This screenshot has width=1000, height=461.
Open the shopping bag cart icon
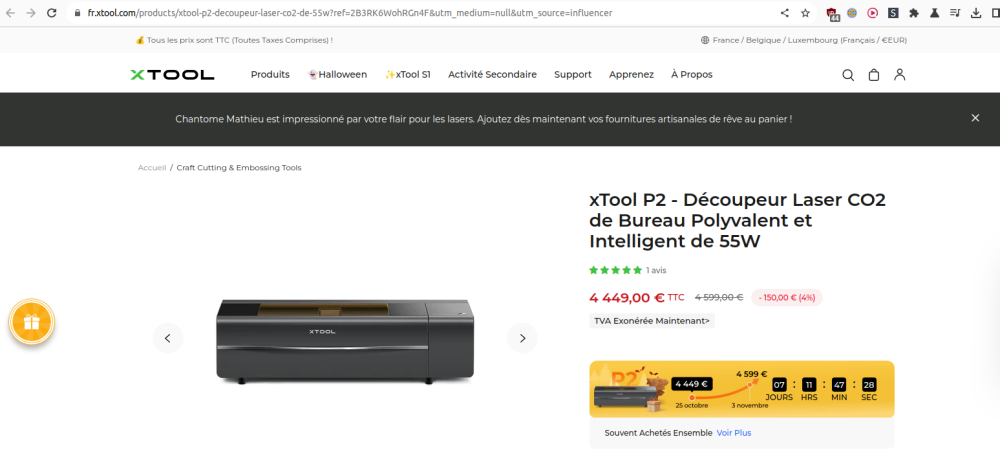874,75
